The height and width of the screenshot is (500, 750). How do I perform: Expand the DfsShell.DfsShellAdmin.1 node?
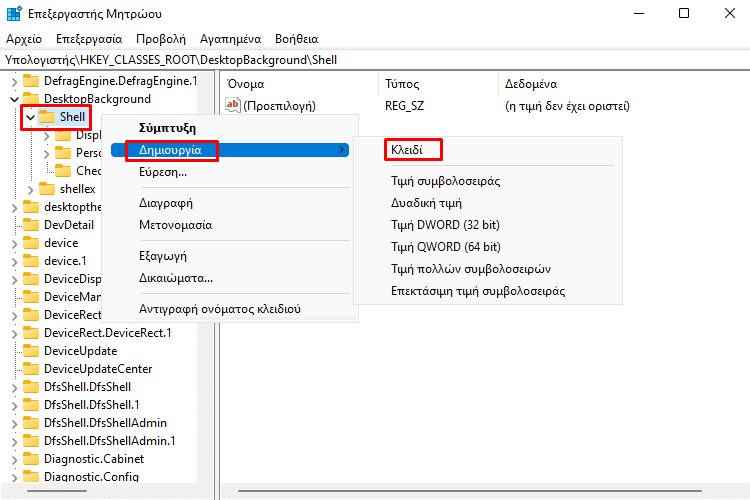click(14, 441)
